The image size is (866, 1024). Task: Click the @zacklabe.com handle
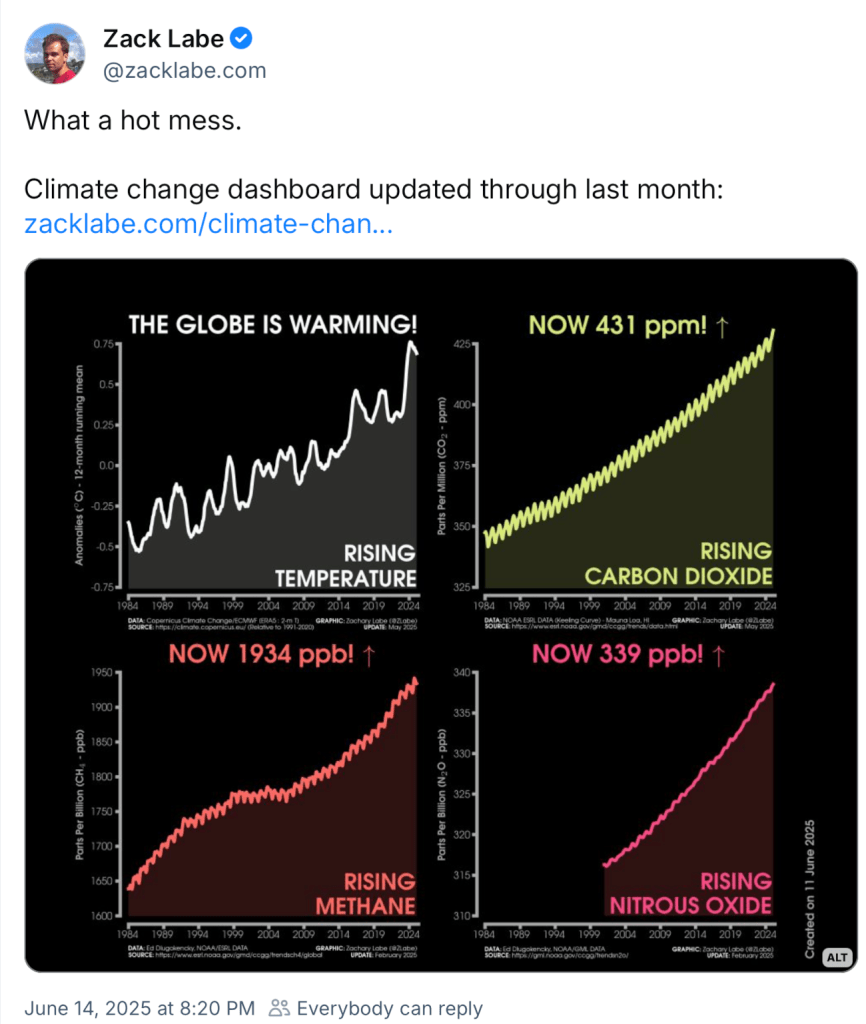pos(185,70)
